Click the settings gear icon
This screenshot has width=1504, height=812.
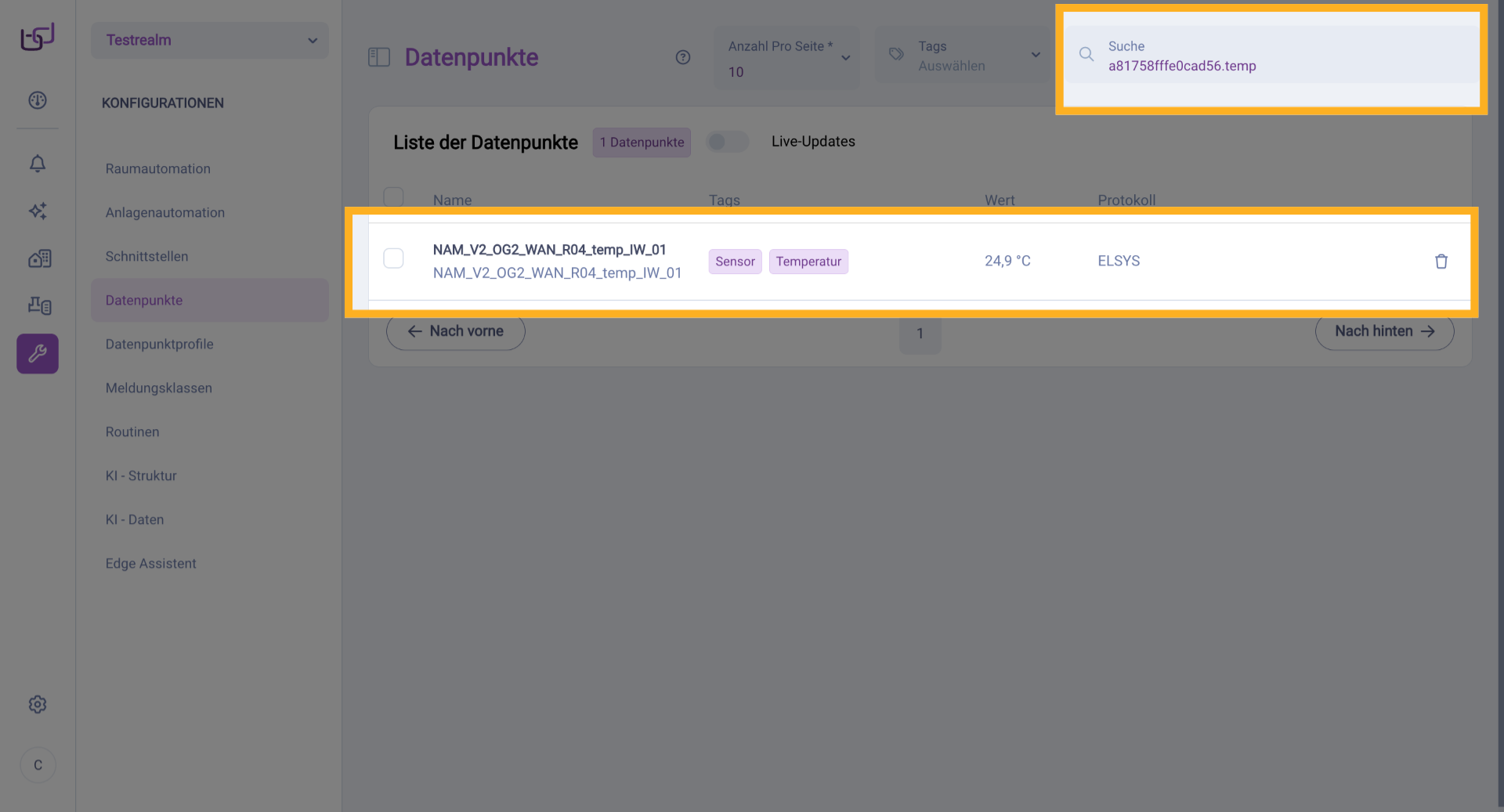(38, 705)
